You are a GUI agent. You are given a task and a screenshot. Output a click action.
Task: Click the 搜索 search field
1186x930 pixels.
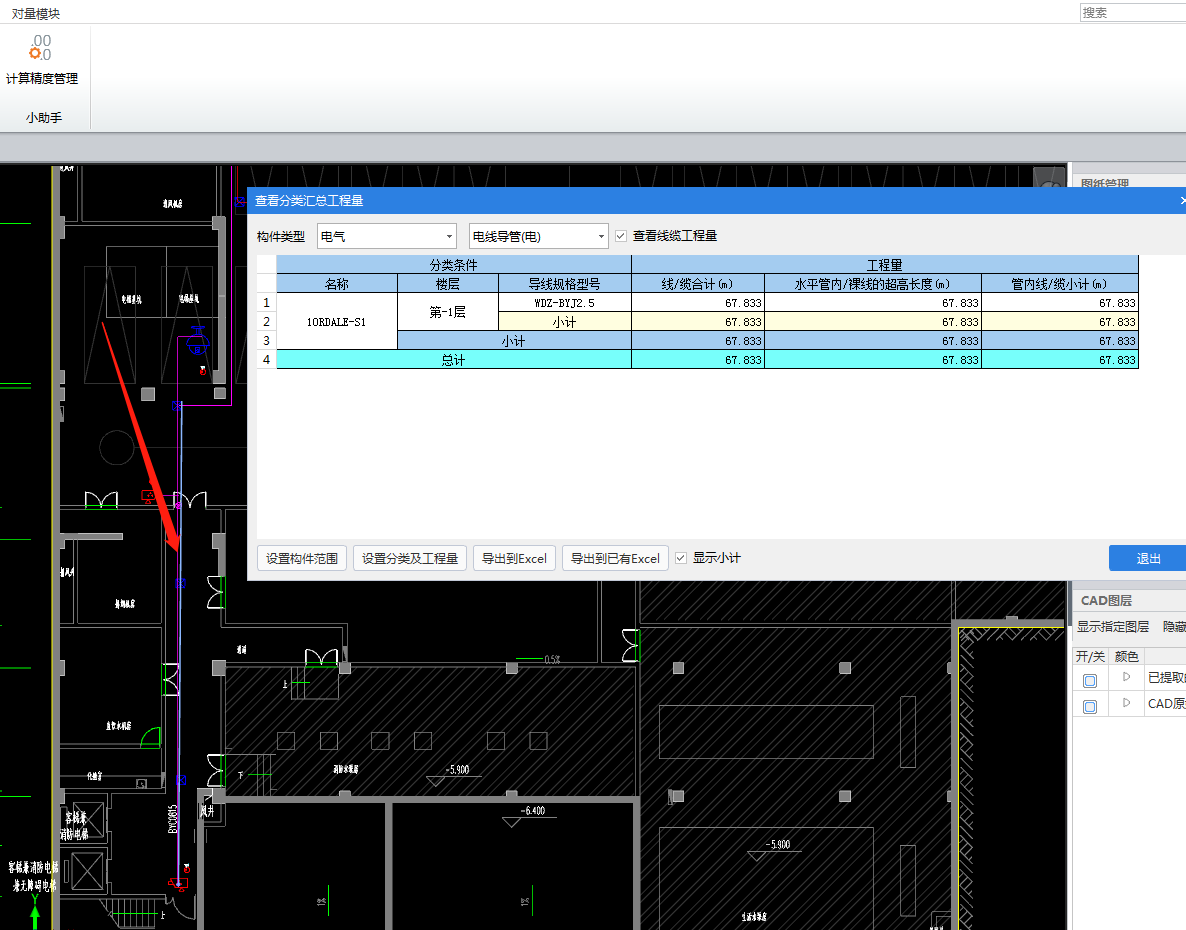pyautogui.click(x=1132, y=12)
